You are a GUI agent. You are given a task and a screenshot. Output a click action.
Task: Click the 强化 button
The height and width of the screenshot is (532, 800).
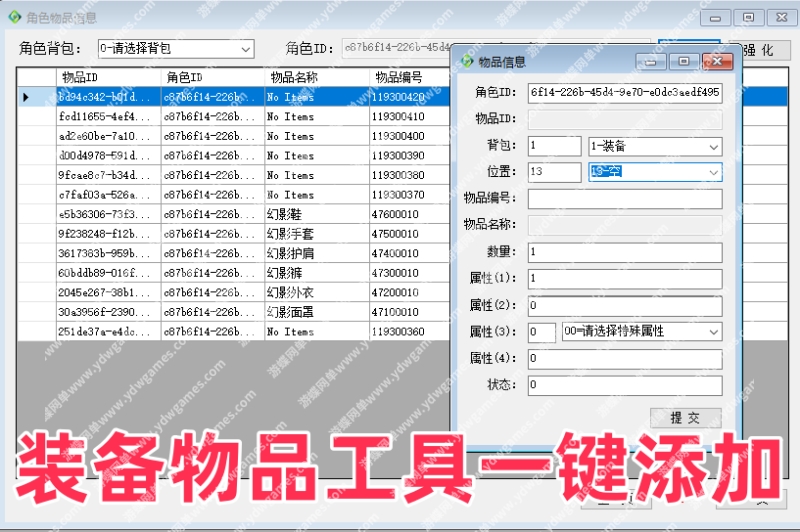point(760,50)
